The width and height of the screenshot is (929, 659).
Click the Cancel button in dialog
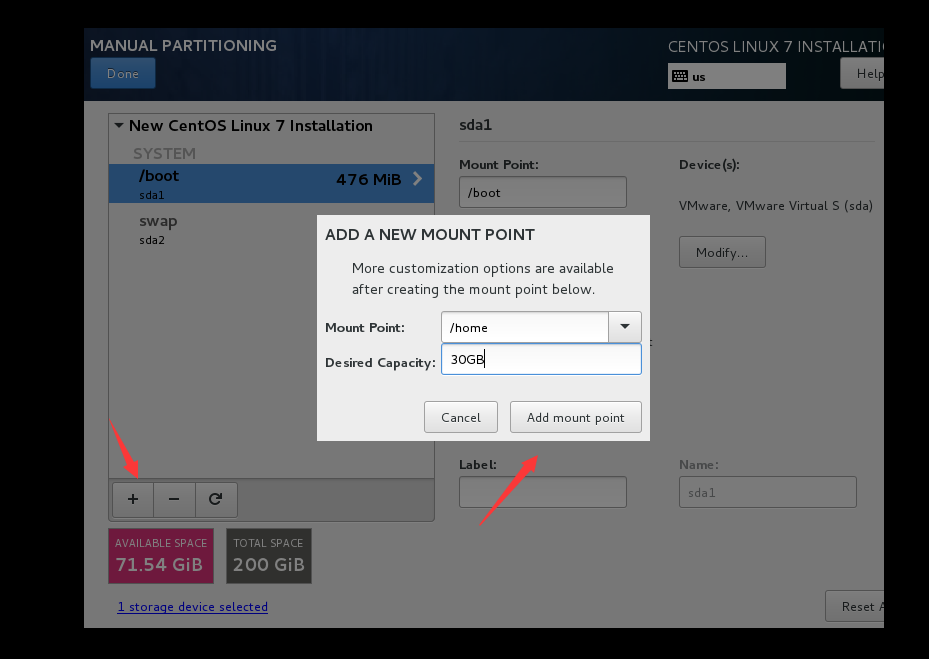(461, 417)
